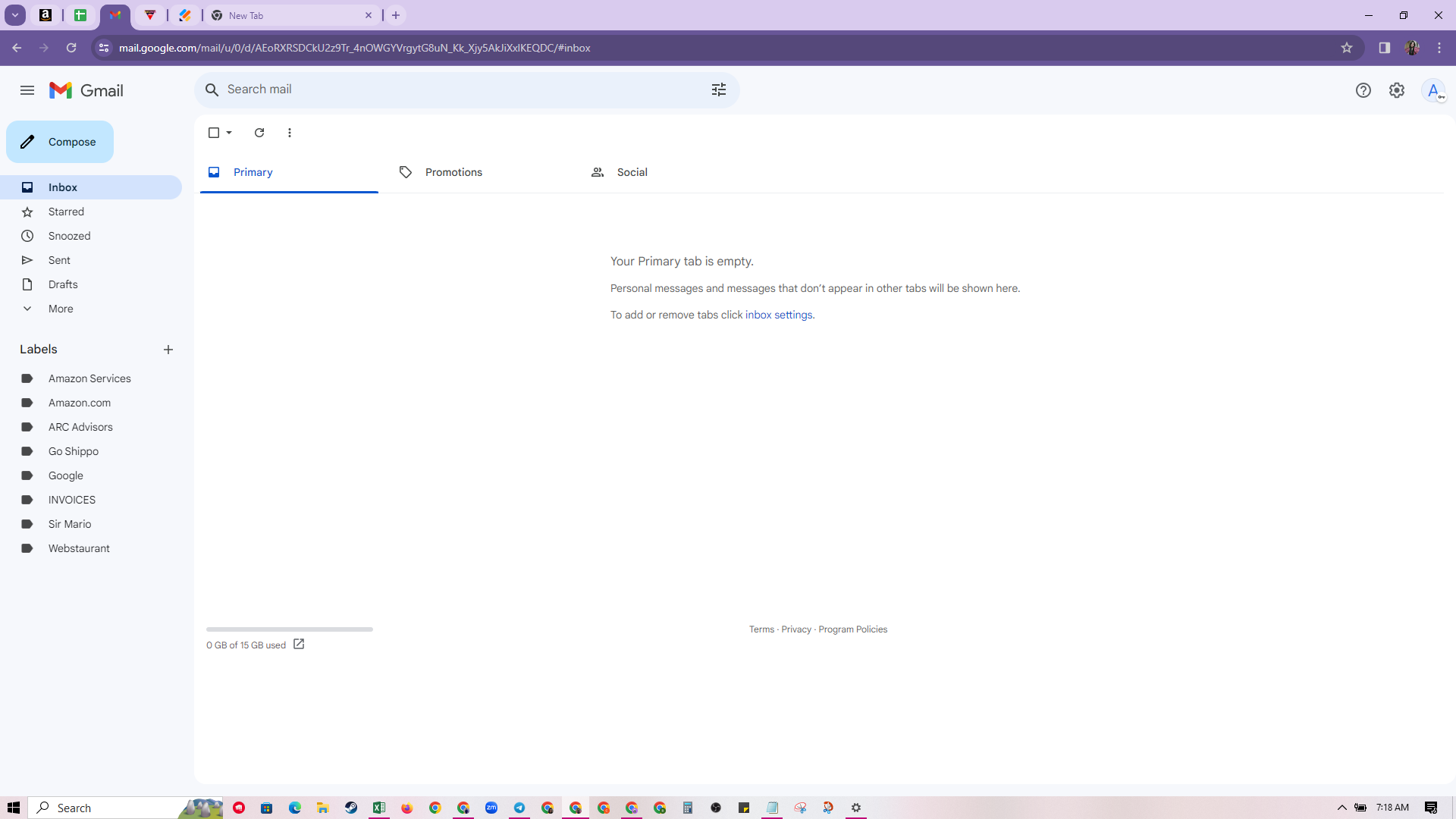Click the address bar URL
The image size is (1456, 819).
[x=354, y=48]
